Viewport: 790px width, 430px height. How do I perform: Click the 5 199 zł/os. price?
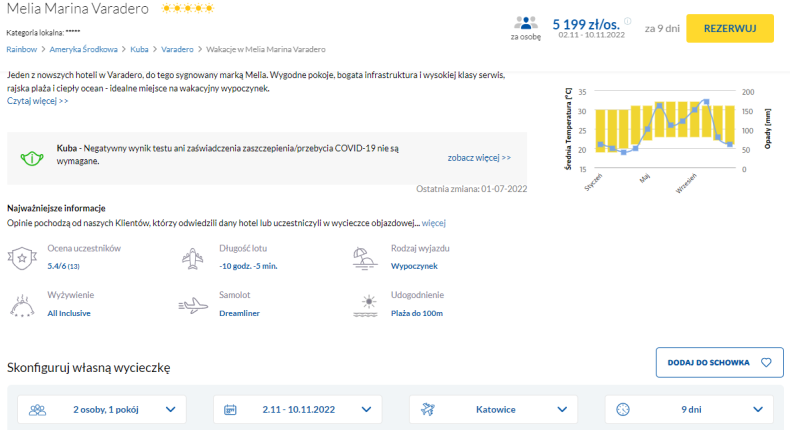pos(586,24)
